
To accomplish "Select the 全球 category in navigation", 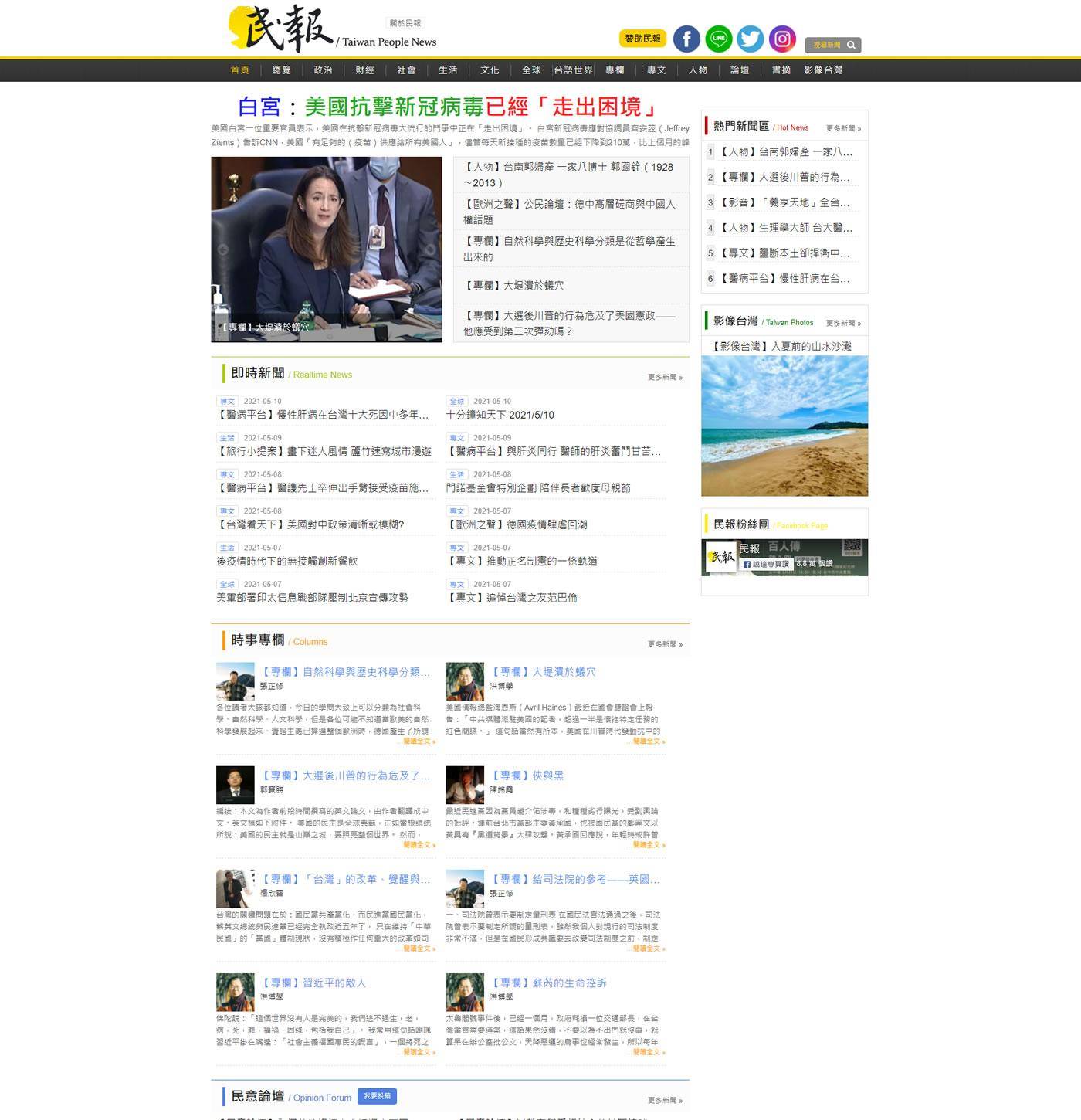I will pyautogui.click(x=529, y=70).
